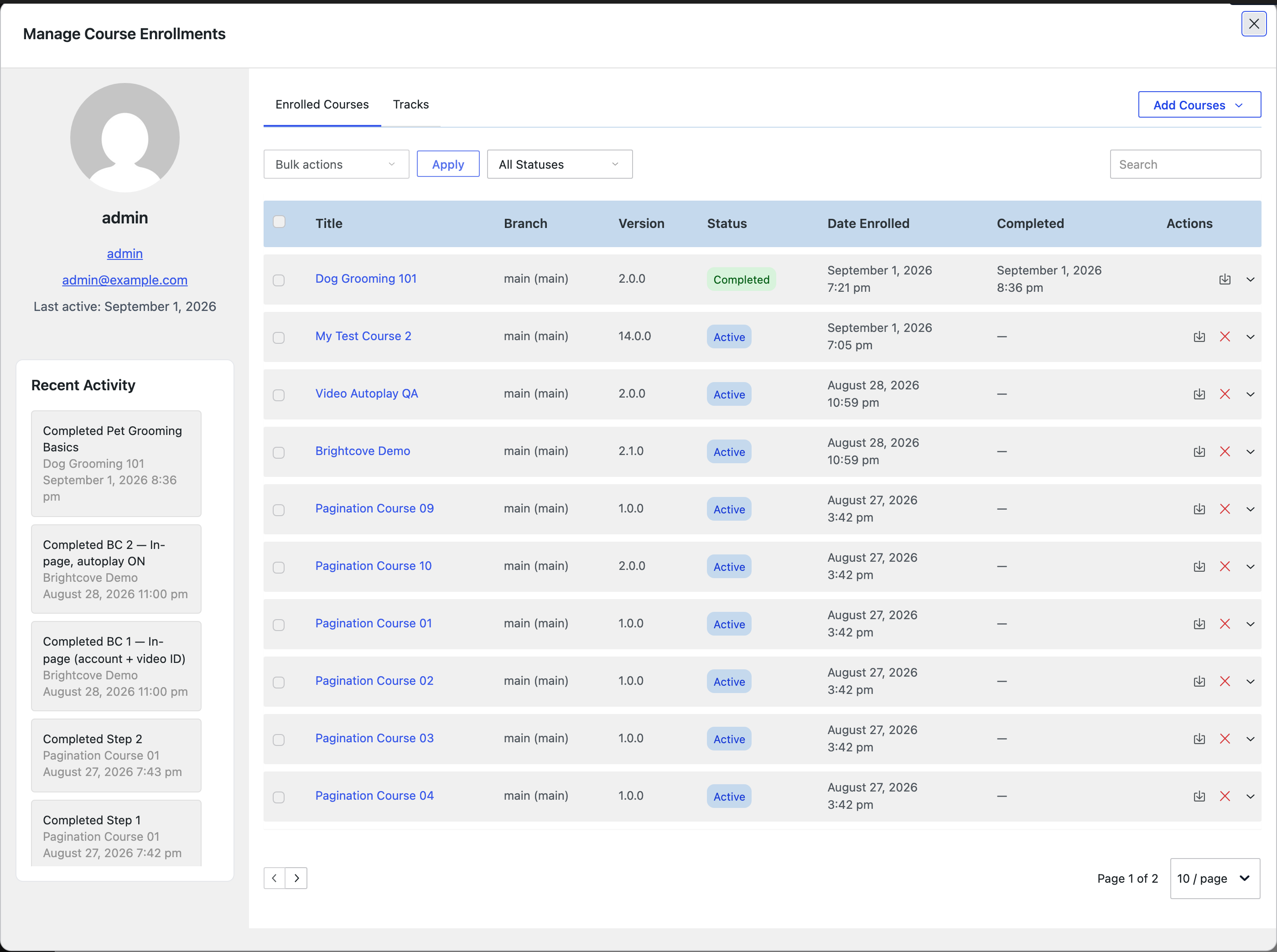Click the download icon for Pagination Course 09
Viewport: 1277px width, 952px height.
pos(1199,509)
